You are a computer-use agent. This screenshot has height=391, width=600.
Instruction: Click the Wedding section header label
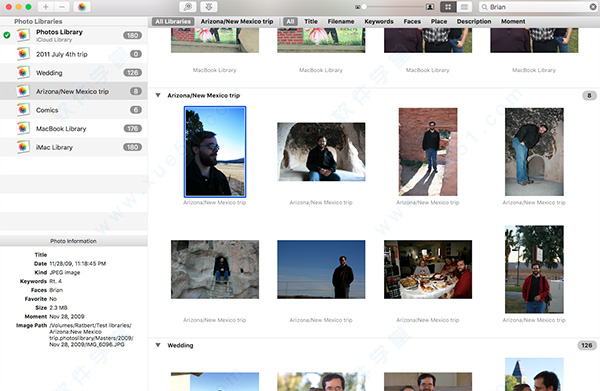180,345
